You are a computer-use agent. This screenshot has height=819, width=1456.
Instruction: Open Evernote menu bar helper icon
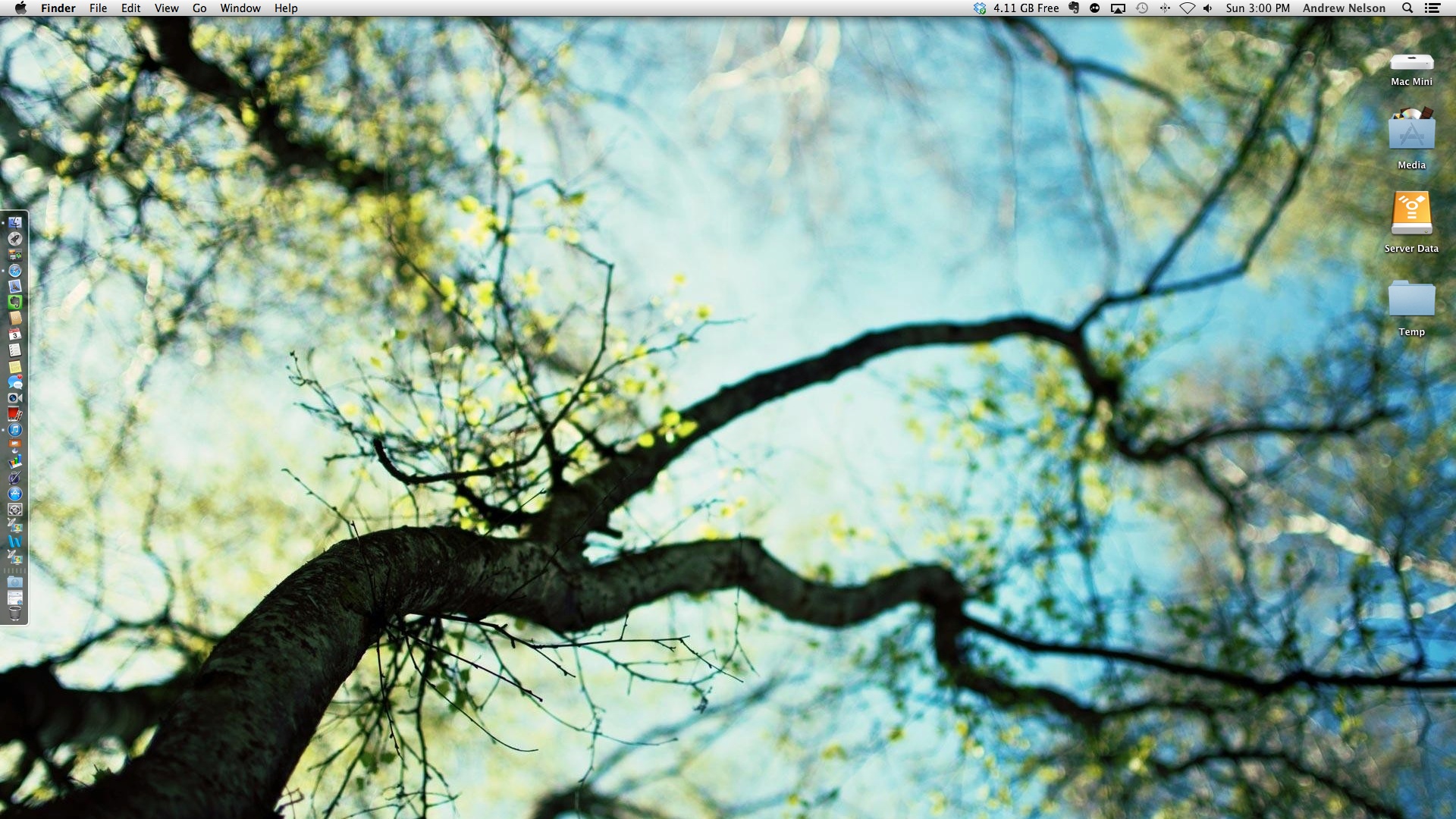coord(1074,8)
